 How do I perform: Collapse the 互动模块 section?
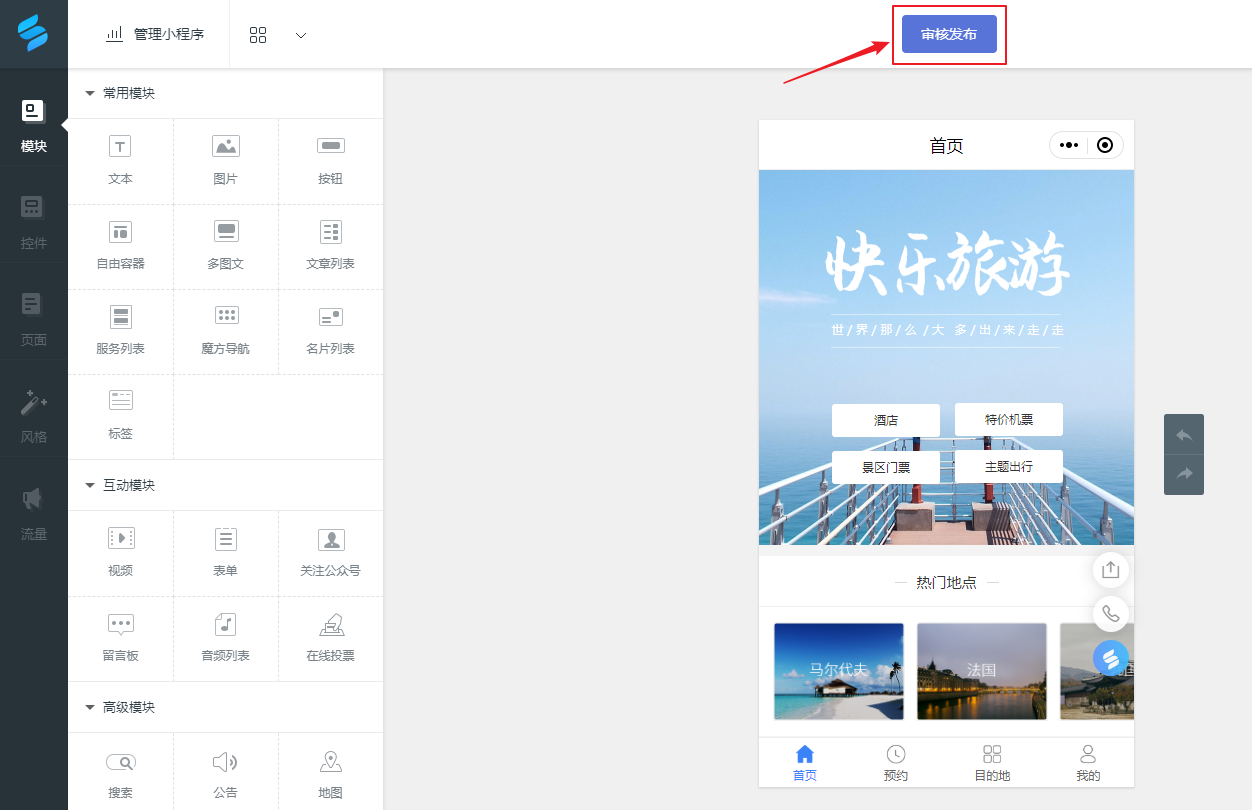90,485
